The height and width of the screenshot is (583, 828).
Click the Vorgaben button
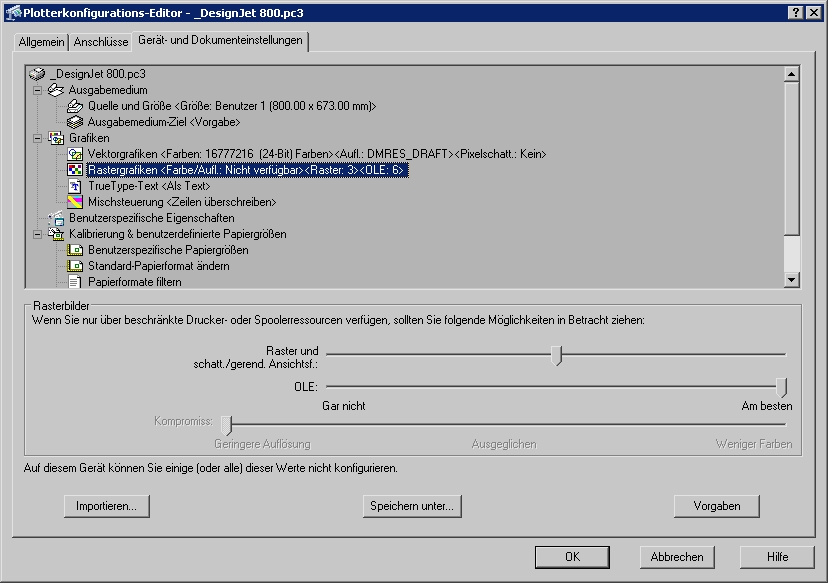(717, 506)
